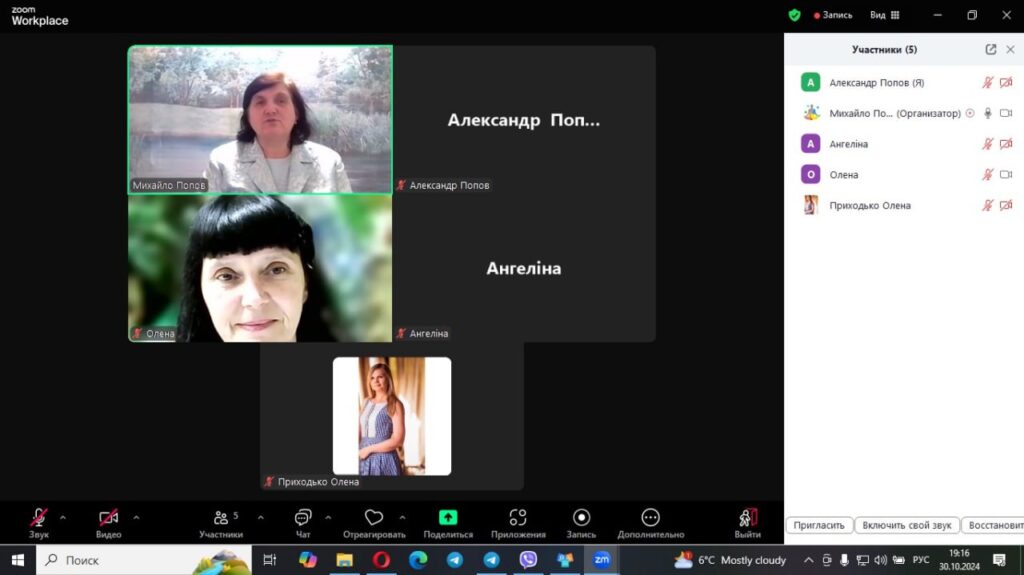Open the Чат panel
Screen dimensions: 1024x575
(303, 523)
